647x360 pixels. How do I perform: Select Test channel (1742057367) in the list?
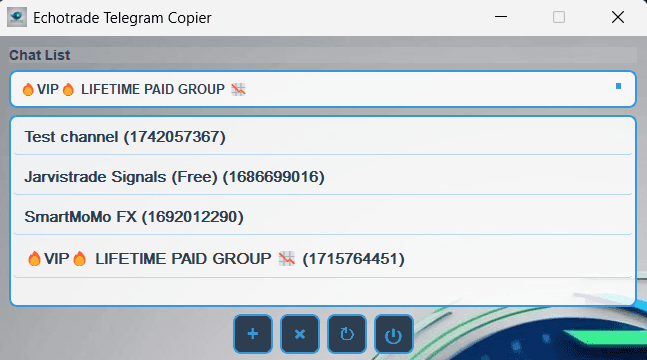(323, 137)
